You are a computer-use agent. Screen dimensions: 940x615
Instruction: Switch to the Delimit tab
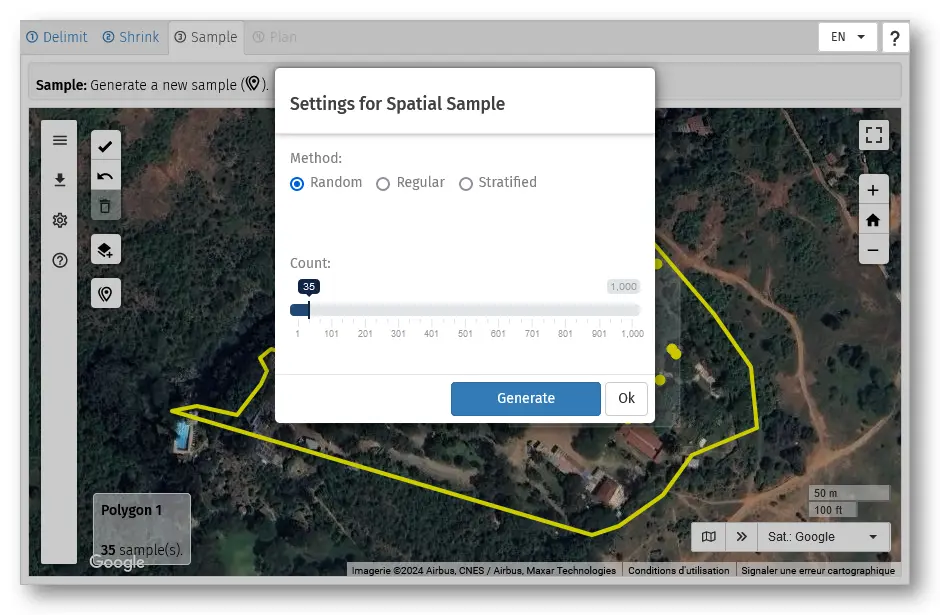coord(59,37)
